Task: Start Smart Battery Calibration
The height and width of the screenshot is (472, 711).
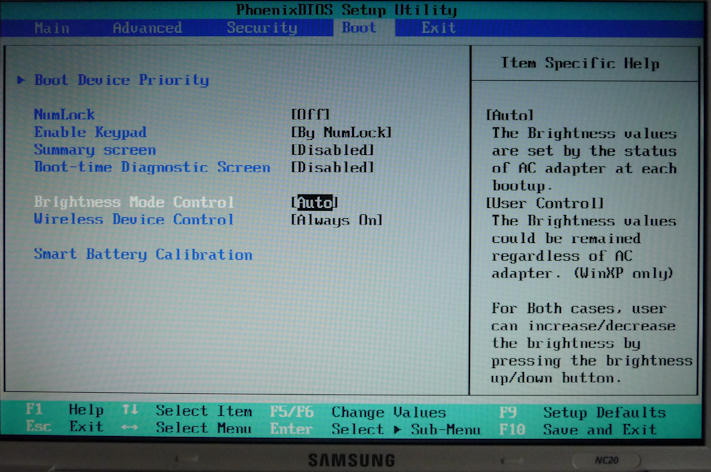Action: click(x=143, y=254)
